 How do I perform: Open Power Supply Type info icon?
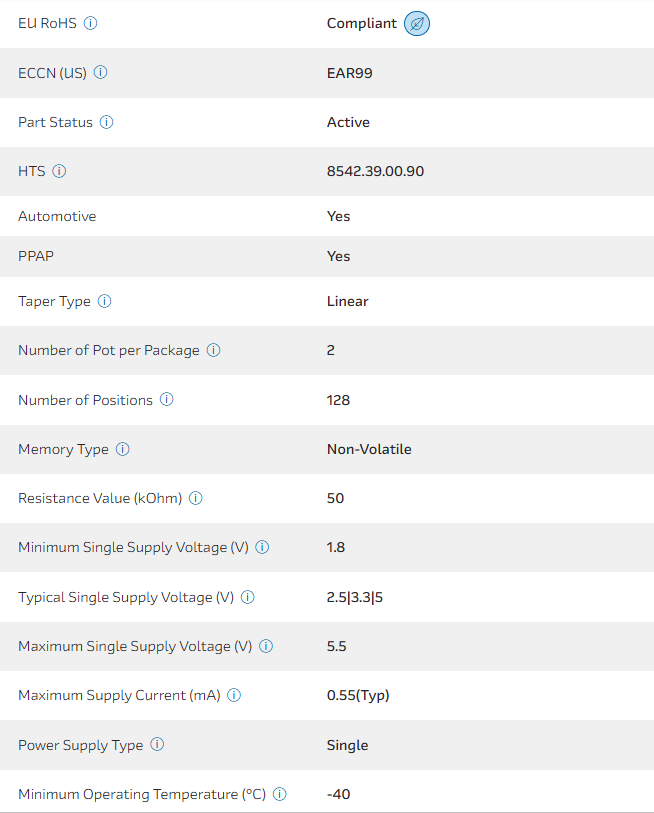pyautogui.click(x=157, y=745)
